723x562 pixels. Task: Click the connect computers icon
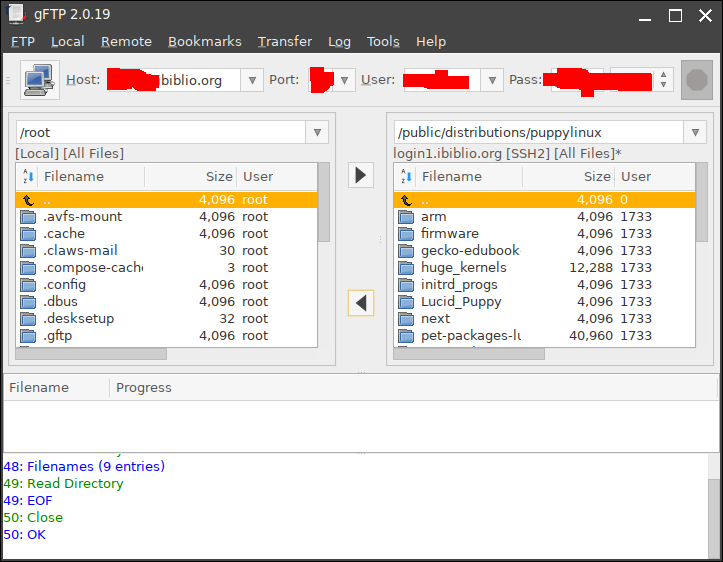click(x=38, y=80)
